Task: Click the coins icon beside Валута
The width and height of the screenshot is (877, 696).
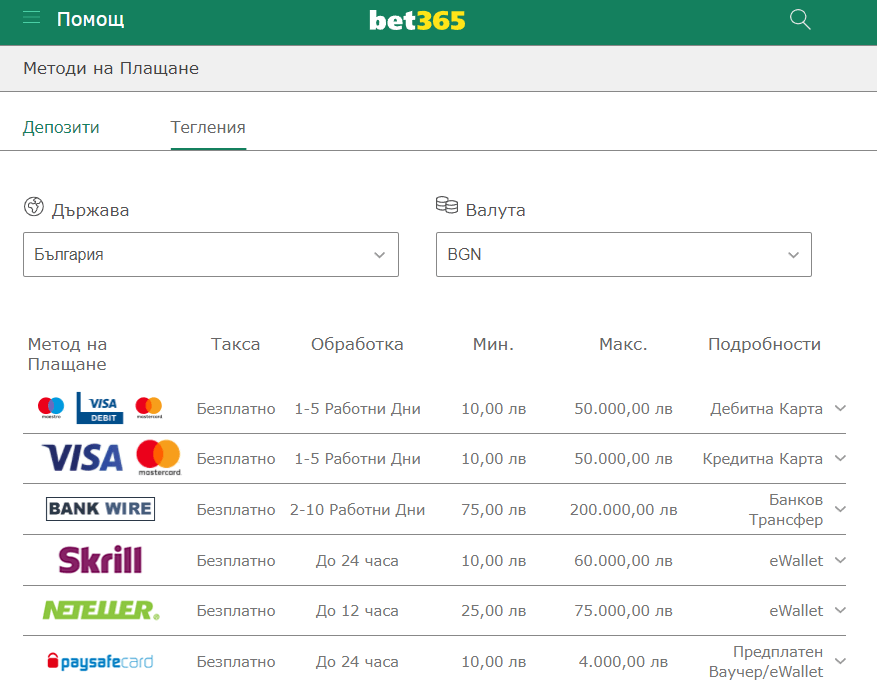Action: (x=447, y=205)
